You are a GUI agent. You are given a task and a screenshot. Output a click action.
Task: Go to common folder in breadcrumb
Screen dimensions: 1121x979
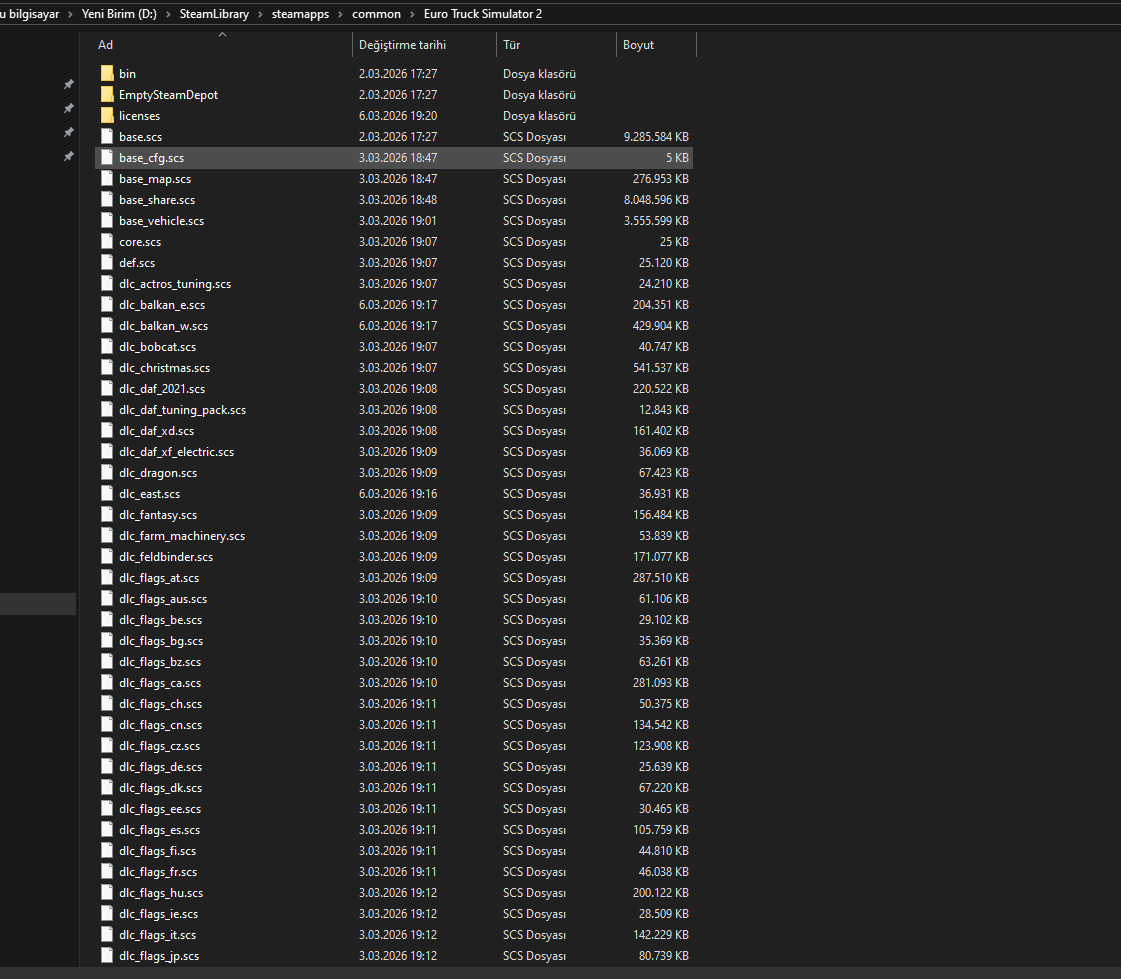[376, 14]
